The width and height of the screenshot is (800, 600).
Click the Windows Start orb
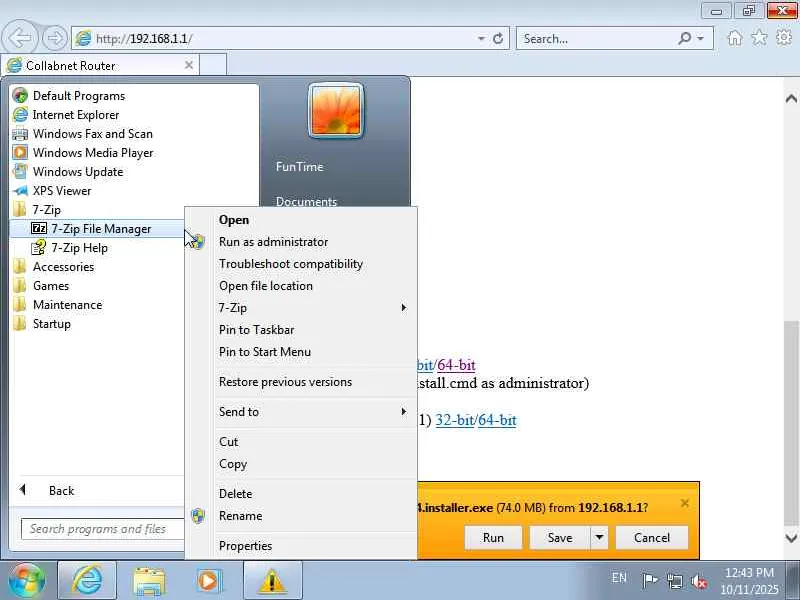tap(26, 580)
